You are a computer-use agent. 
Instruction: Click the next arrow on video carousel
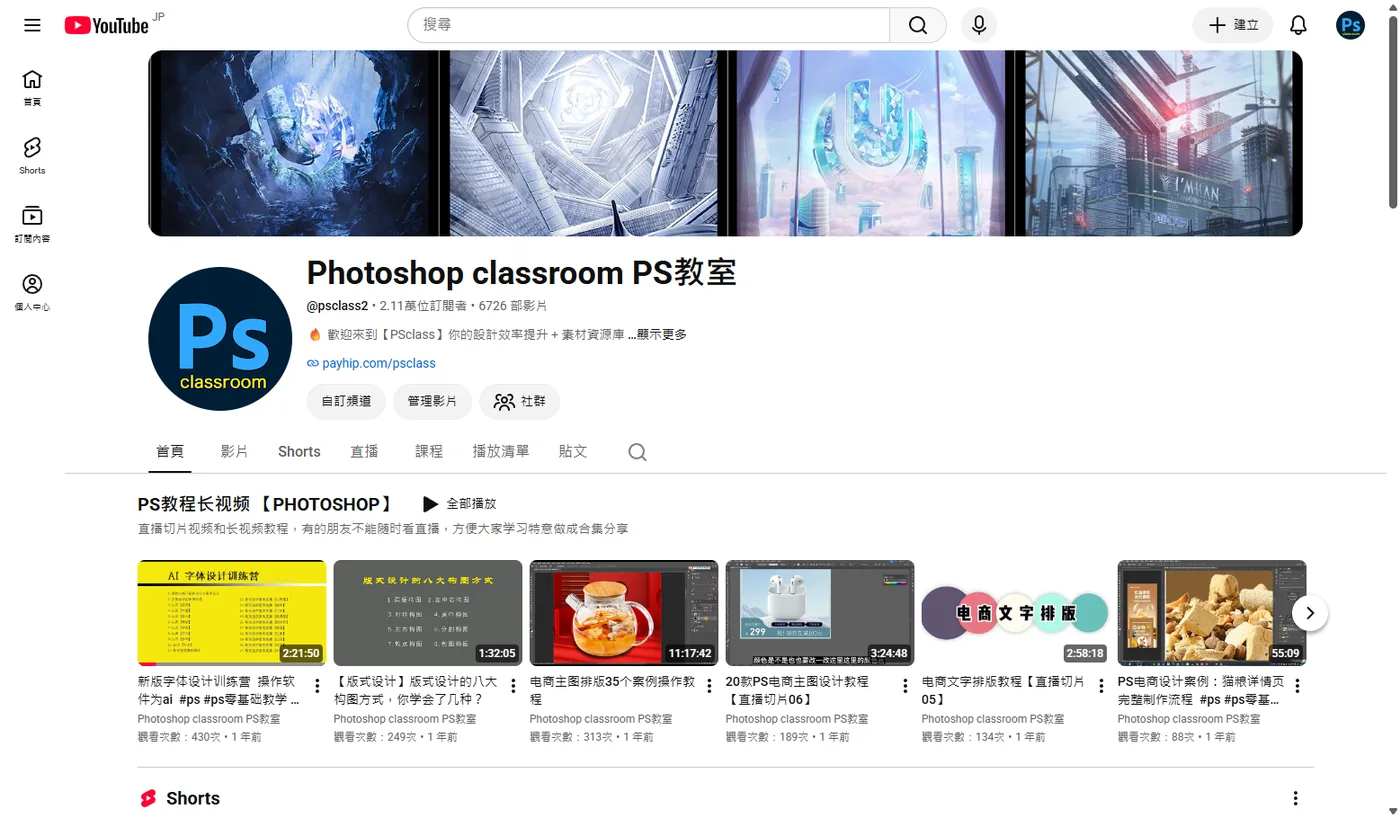[x=1310, y=613]
